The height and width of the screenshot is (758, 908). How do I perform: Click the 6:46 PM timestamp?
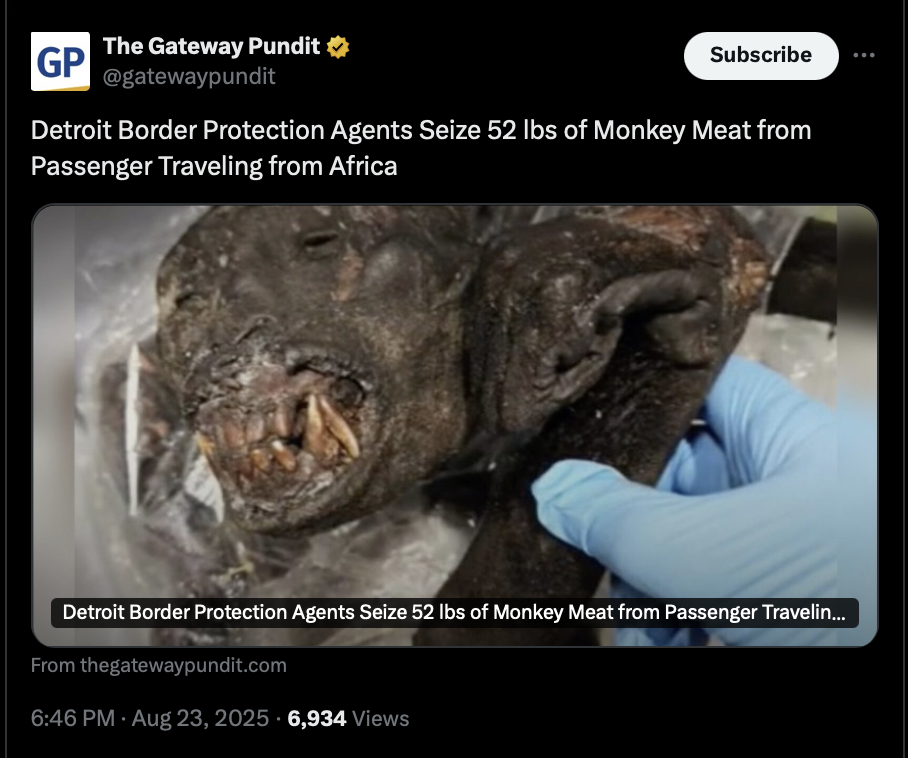73,718
